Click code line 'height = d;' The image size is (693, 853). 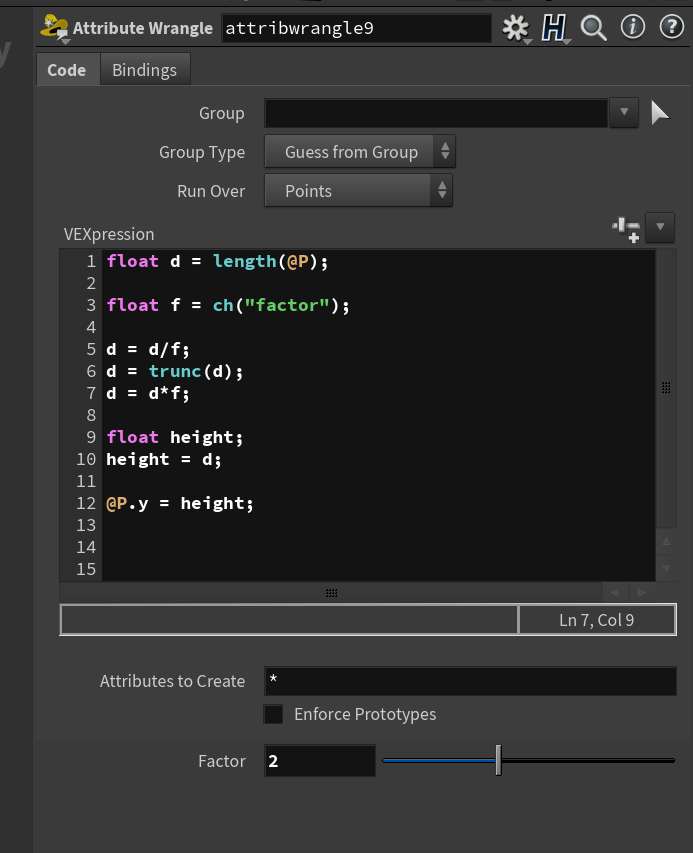coord(164,460)
